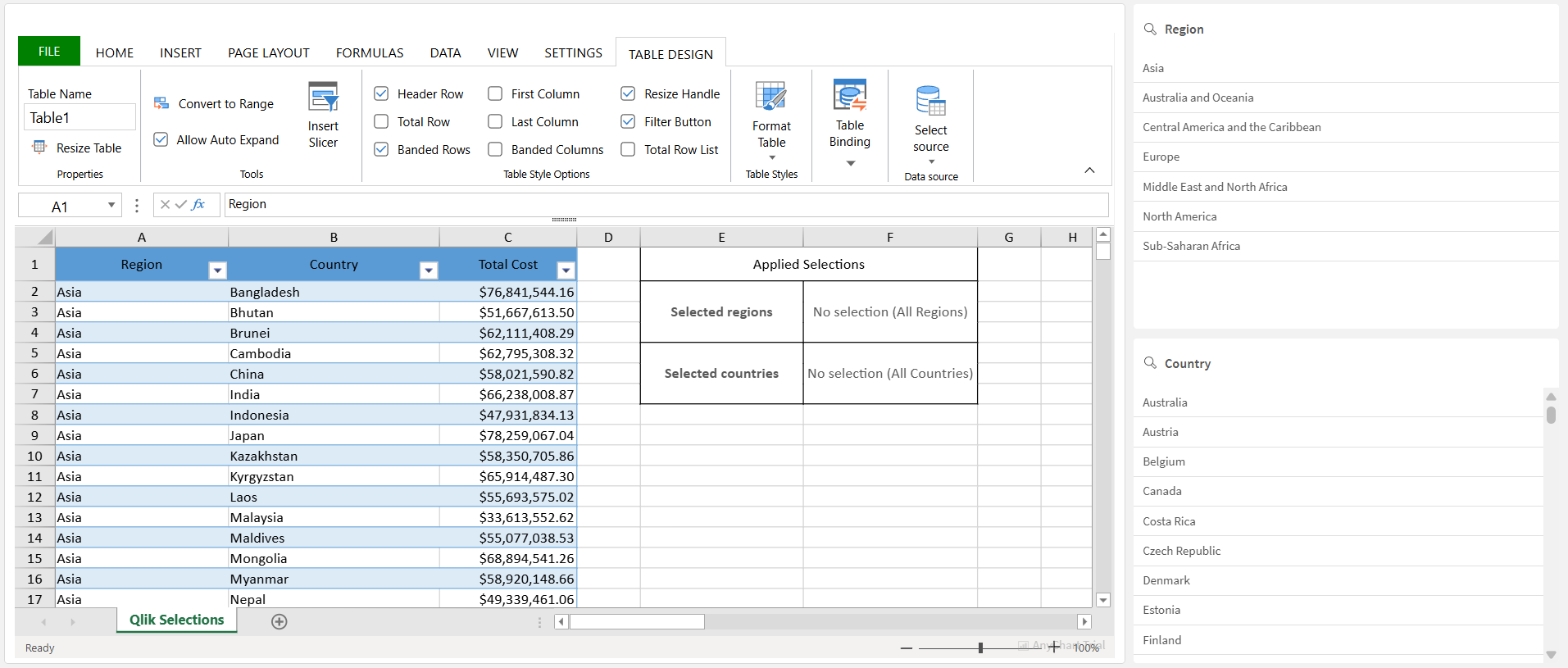Click the search icon in Region panel
Image resolution: width=1568 pixels, height=668 pixels.
1150,29
